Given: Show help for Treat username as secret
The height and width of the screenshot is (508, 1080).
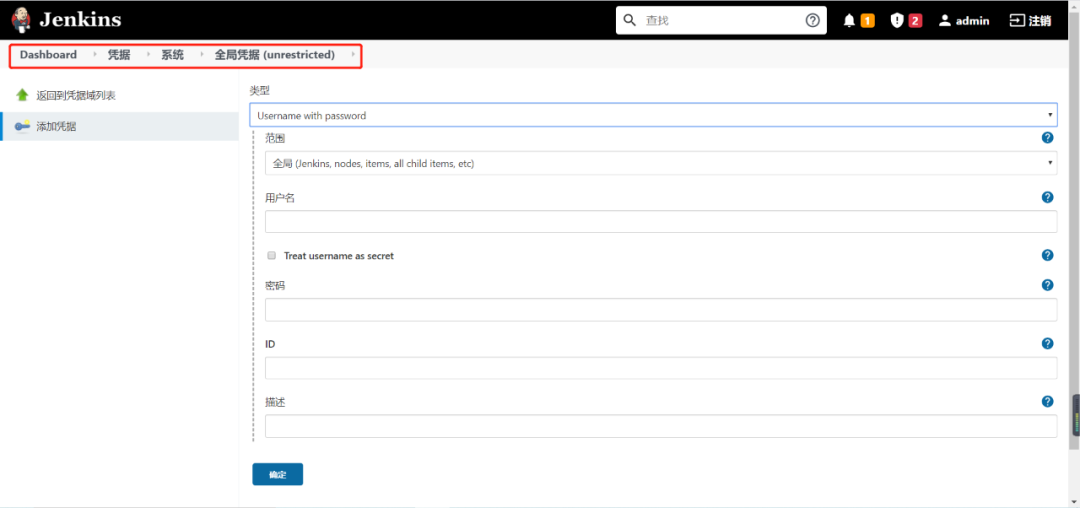Looking at the screenshot, I should pos(1048,255).
